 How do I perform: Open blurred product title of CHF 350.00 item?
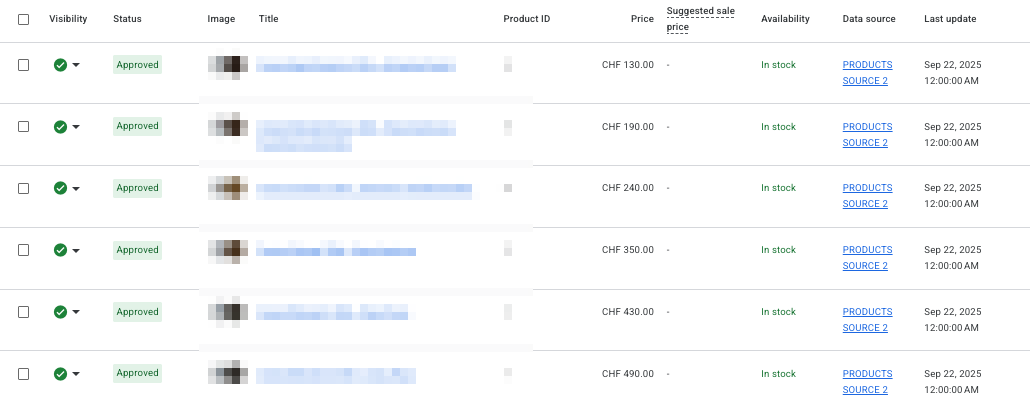click(336, 250)
